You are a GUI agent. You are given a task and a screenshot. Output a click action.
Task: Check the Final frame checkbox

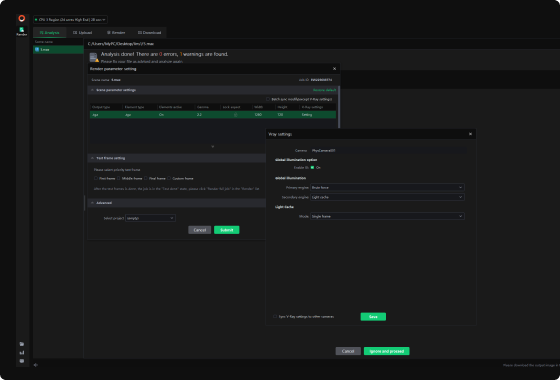tap(146, 178)
